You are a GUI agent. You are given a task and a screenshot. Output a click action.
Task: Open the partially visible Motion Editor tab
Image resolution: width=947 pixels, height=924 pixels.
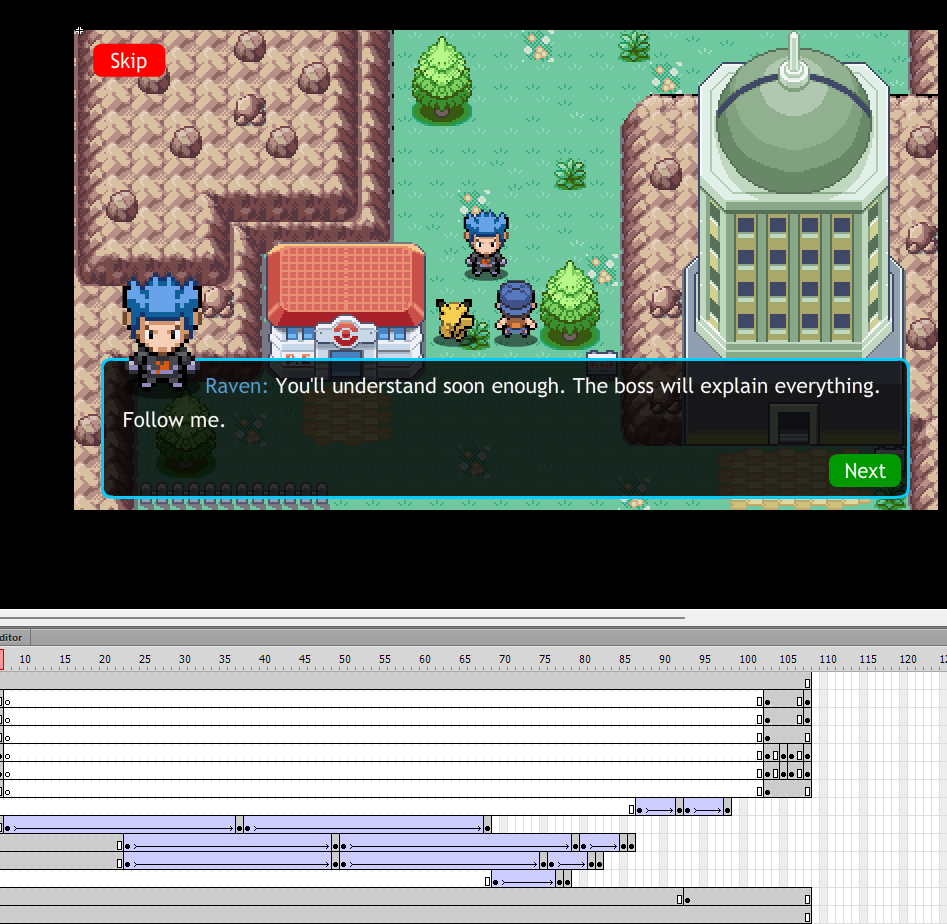coord(14,637)
